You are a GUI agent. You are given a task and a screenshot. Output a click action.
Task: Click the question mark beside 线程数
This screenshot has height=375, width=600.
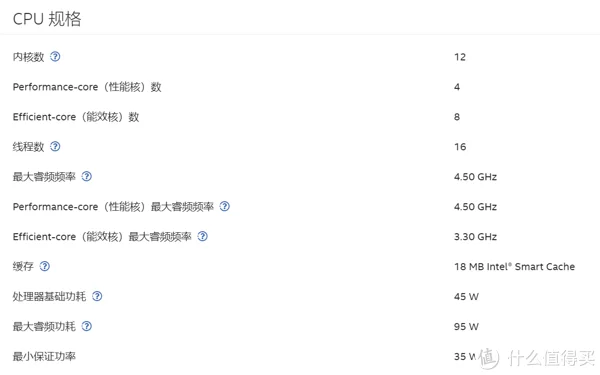[x=55, y=147]
